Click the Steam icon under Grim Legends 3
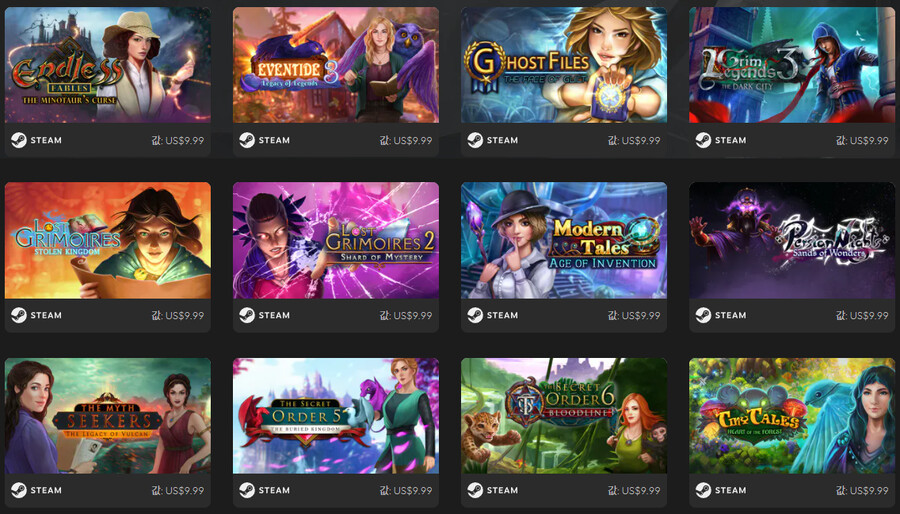The width and height of the screenshot is (900, 514). (703, 140)
